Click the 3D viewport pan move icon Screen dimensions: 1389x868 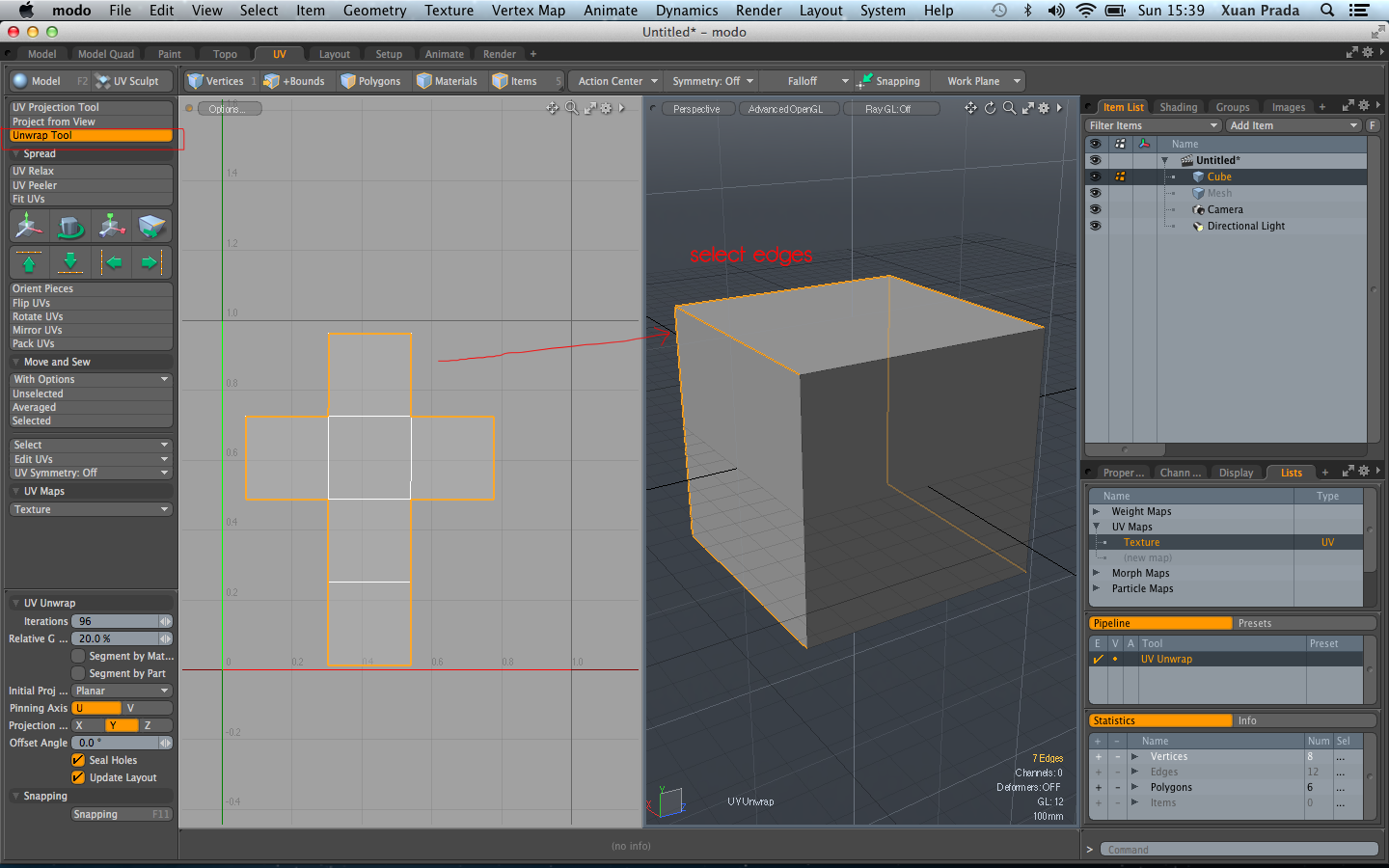[x=970, y=108]
